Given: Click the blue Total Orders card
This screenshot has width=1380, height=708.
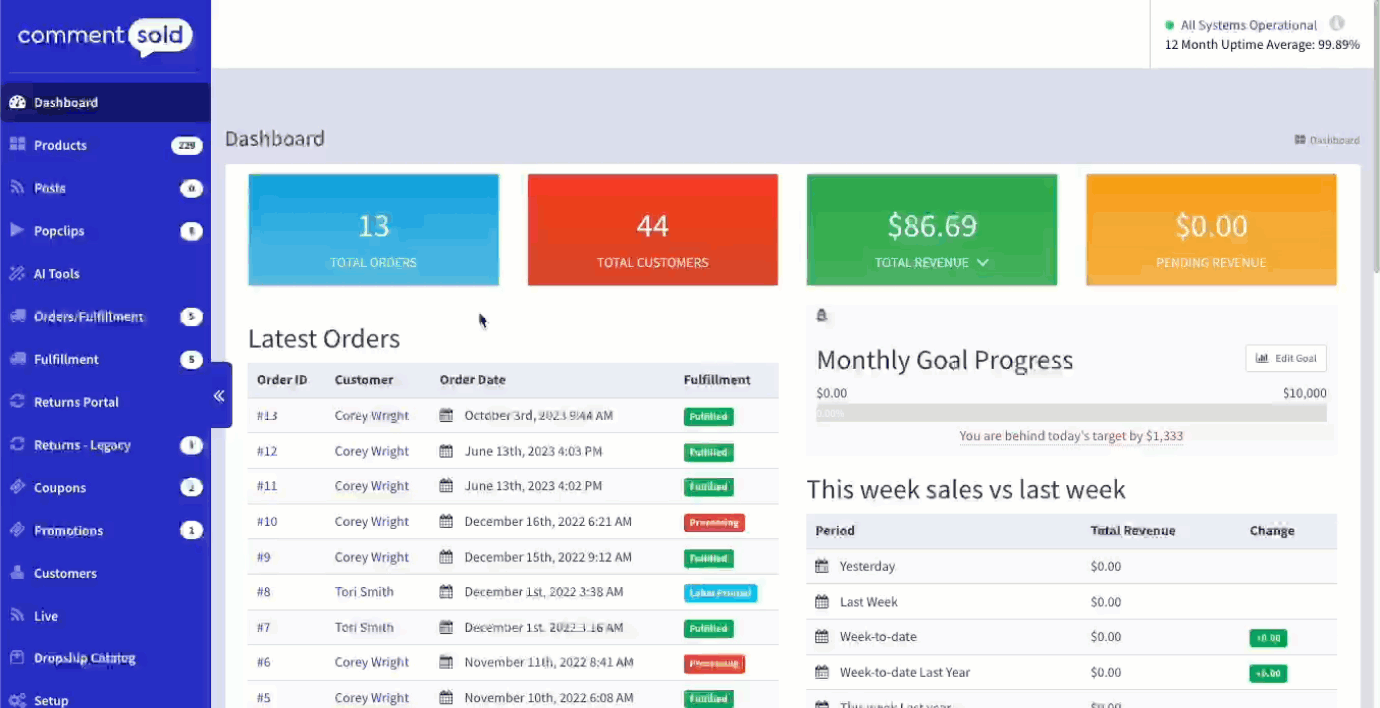Looking at the screenshot, I should click(373, 230).
